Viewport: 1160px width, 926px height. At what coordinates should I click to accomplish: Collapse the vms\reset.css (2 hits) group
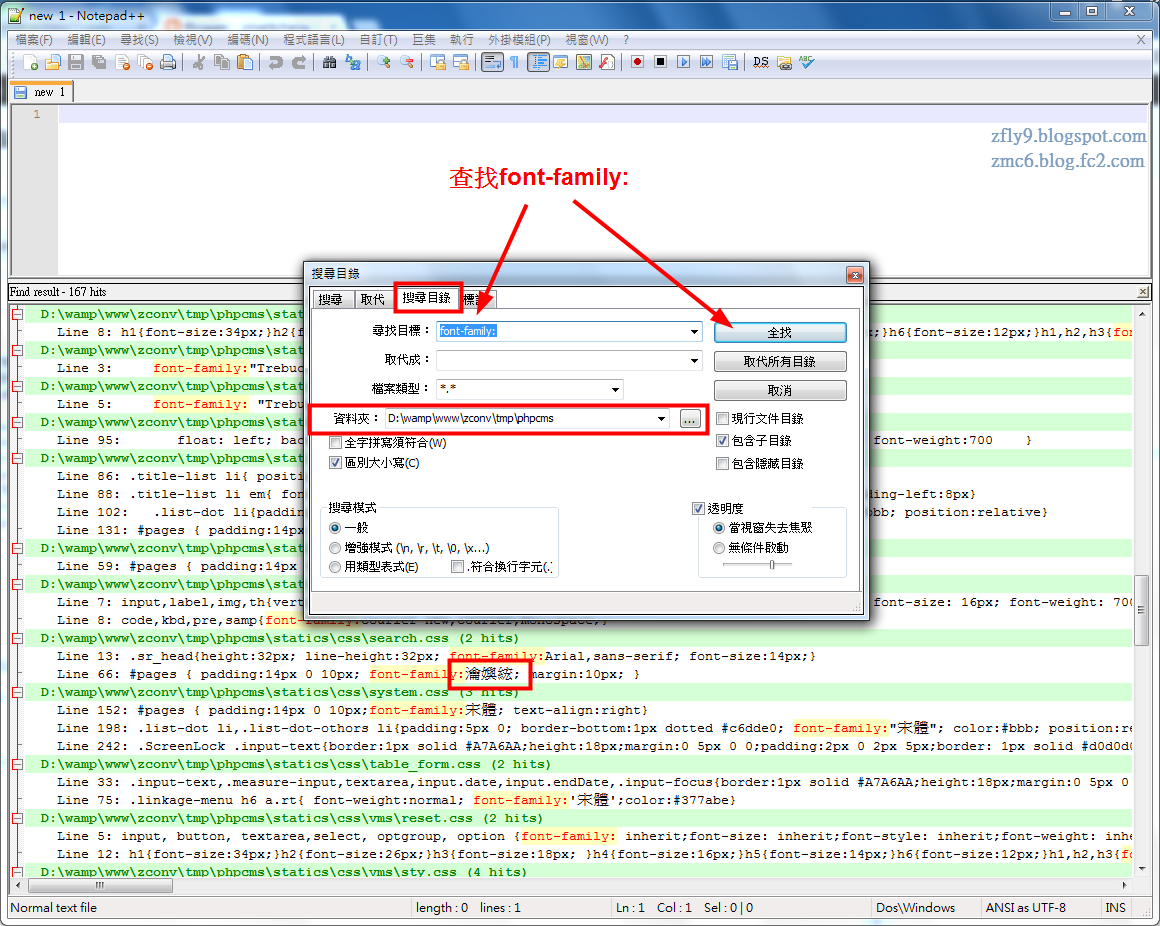tap(17, 818)
